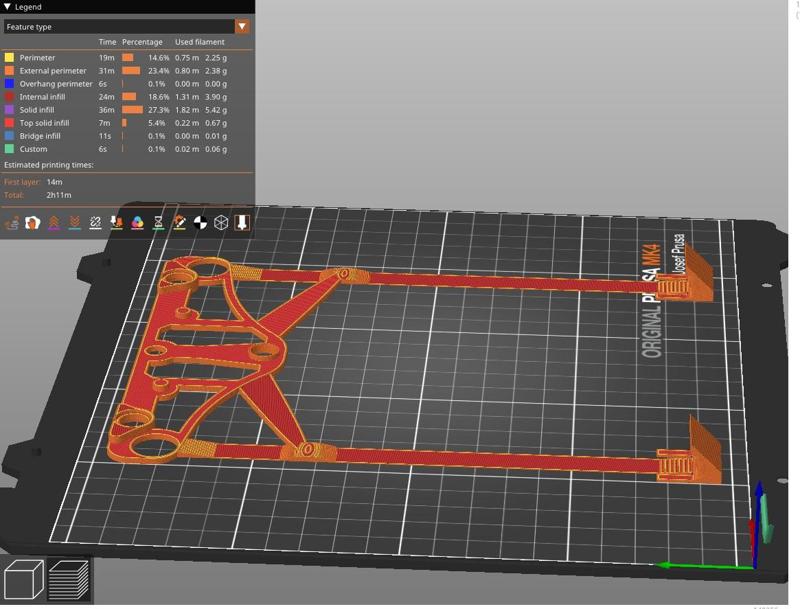
Task: Click the yellow Perimeter color swatch
Action: 10,58
